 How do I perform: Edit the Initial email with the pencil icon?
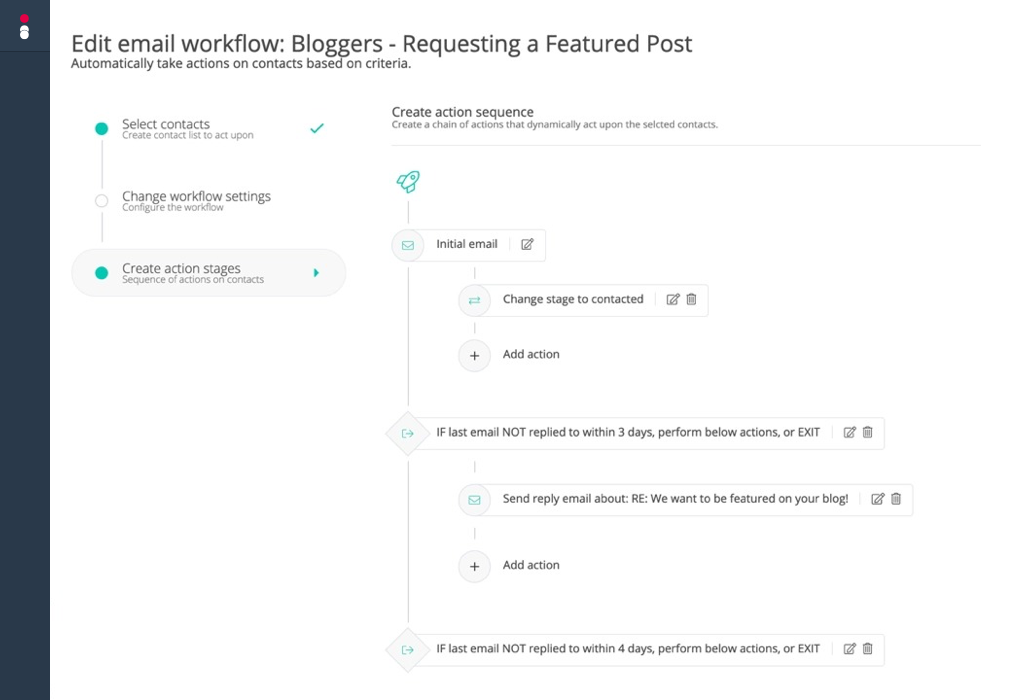[528, 244]
